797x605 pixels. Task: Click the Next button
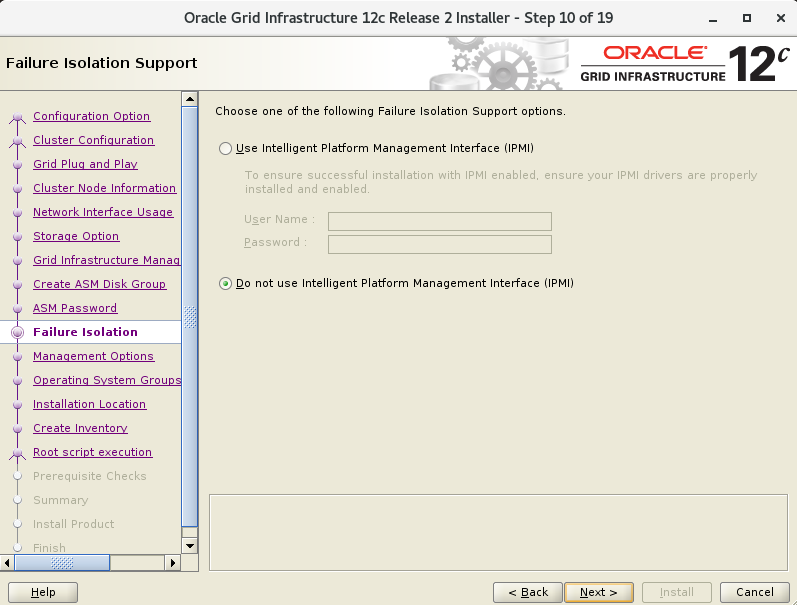click(x=599, y=592)
